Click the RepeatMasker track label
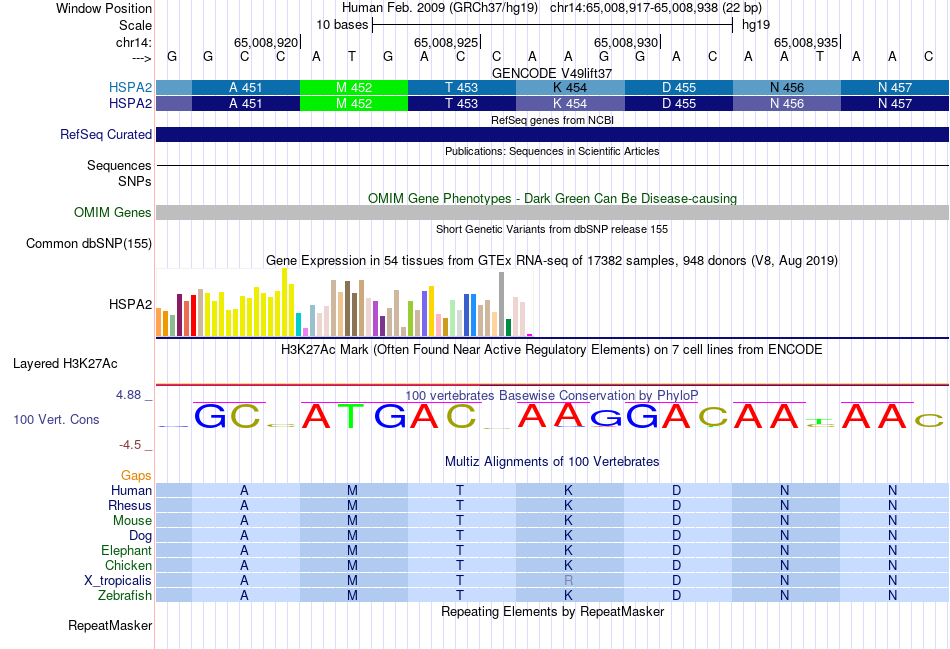This screenshot has width=950, height=649. [x=110, y=625]
